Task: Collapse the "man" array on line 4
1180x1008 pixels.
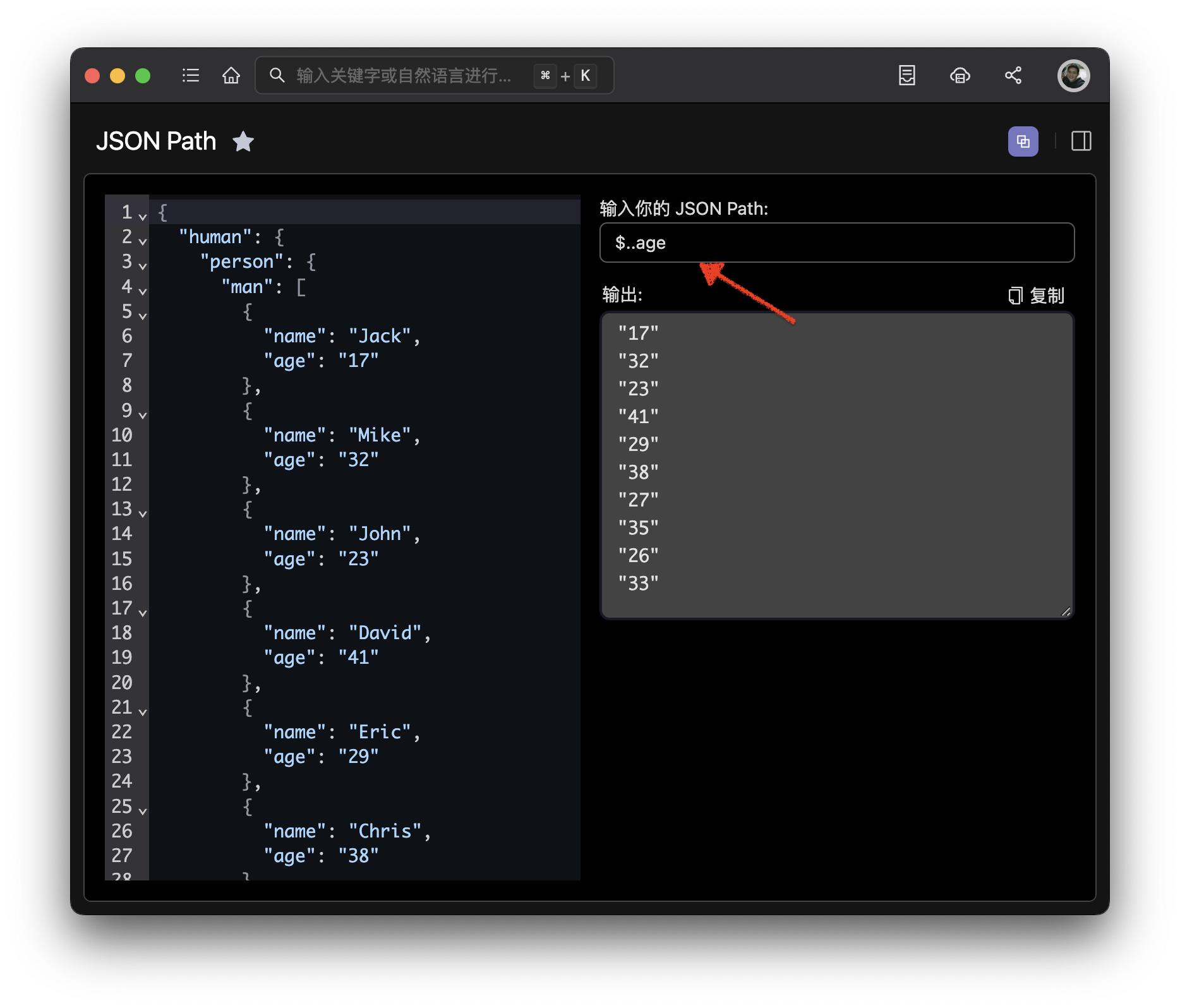Action: point(143,291)
